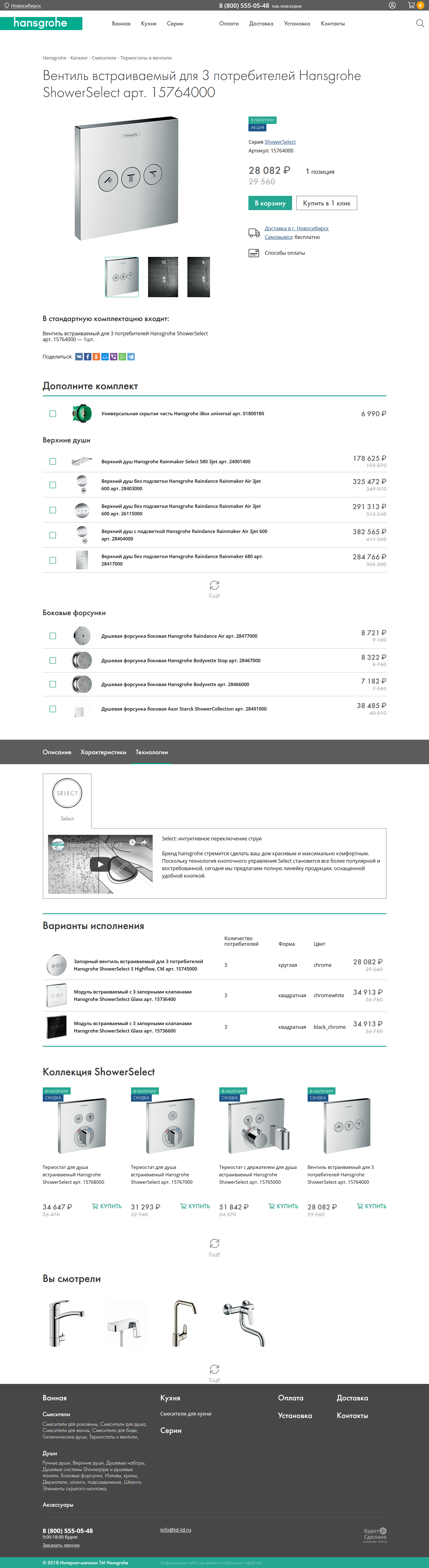The image size is (429, 1568).
Task: Click cart icon for ShowerSelect 15764000 card
Action: coord(360,1206)
